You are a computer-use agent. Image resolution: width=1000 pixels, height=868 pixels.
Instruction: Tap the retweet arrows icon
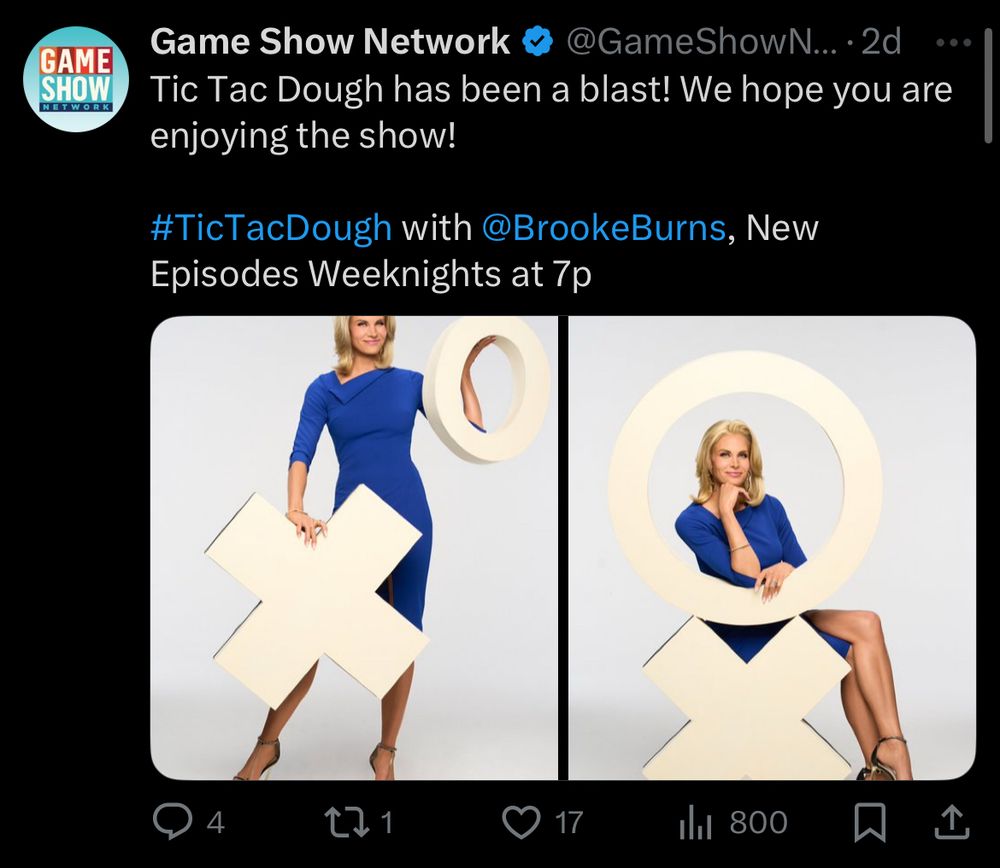click(346, 821)
